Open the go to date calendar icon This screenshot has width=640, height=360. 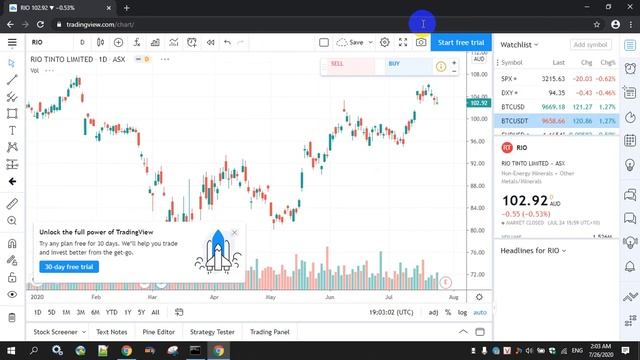[x=179, y=312]
